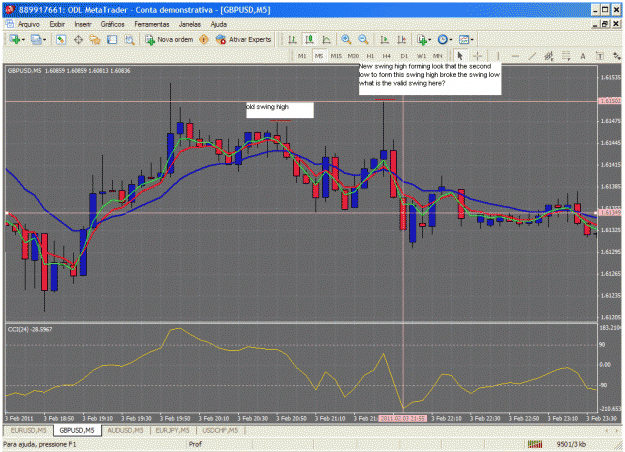Select the M5 timeframe
This screenshot has height=452, width=625.
[319, 56]
